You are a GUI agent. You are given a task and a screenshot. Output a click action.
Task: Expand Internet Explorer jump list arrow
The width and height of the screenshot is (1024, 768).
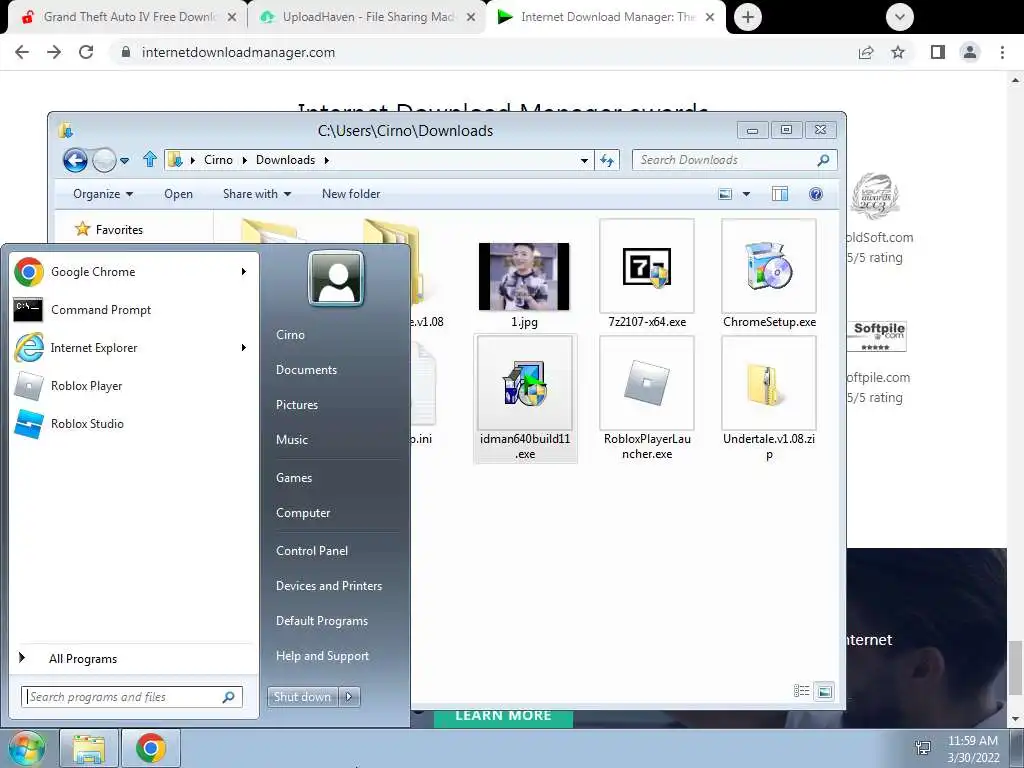244,347
